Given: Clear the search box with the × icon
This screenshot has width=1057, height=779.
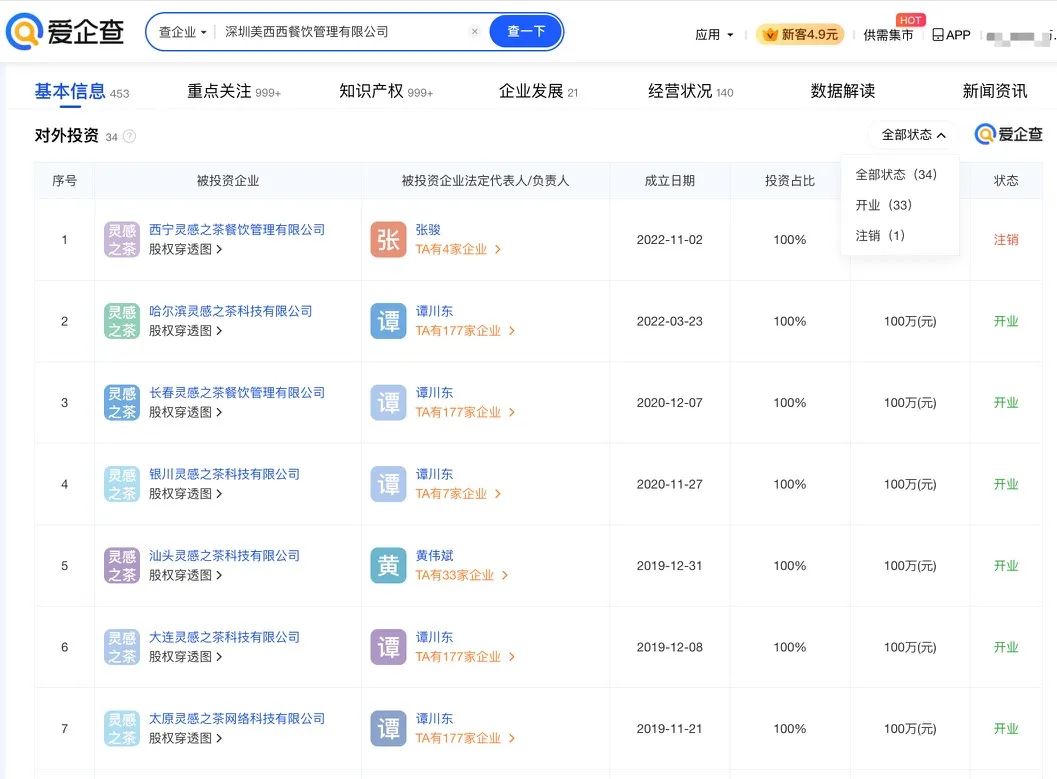Looking at the screenshot, I should tap(475, 31).
